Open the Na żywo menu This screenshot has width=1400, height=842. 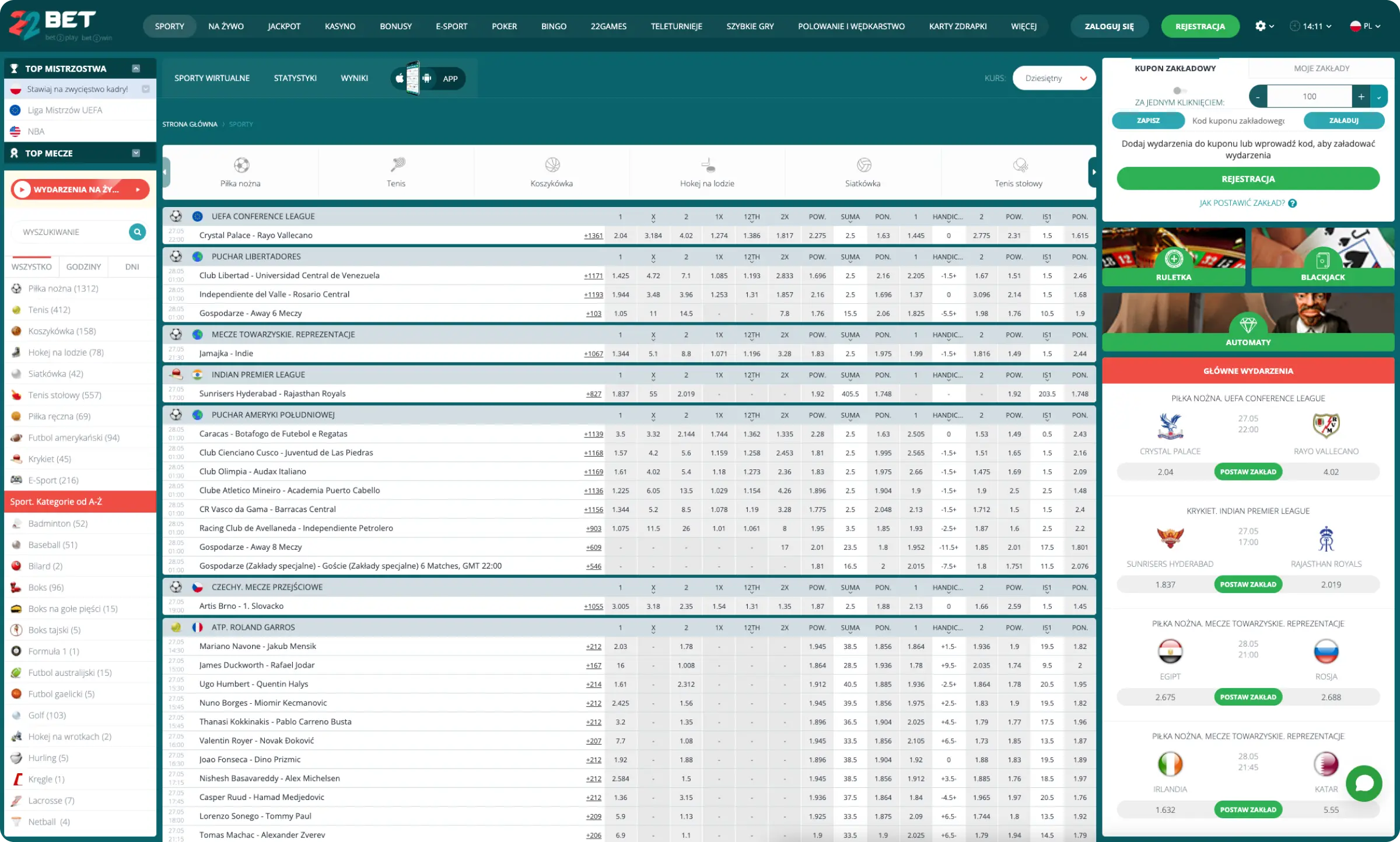click(x=226, y=26)
